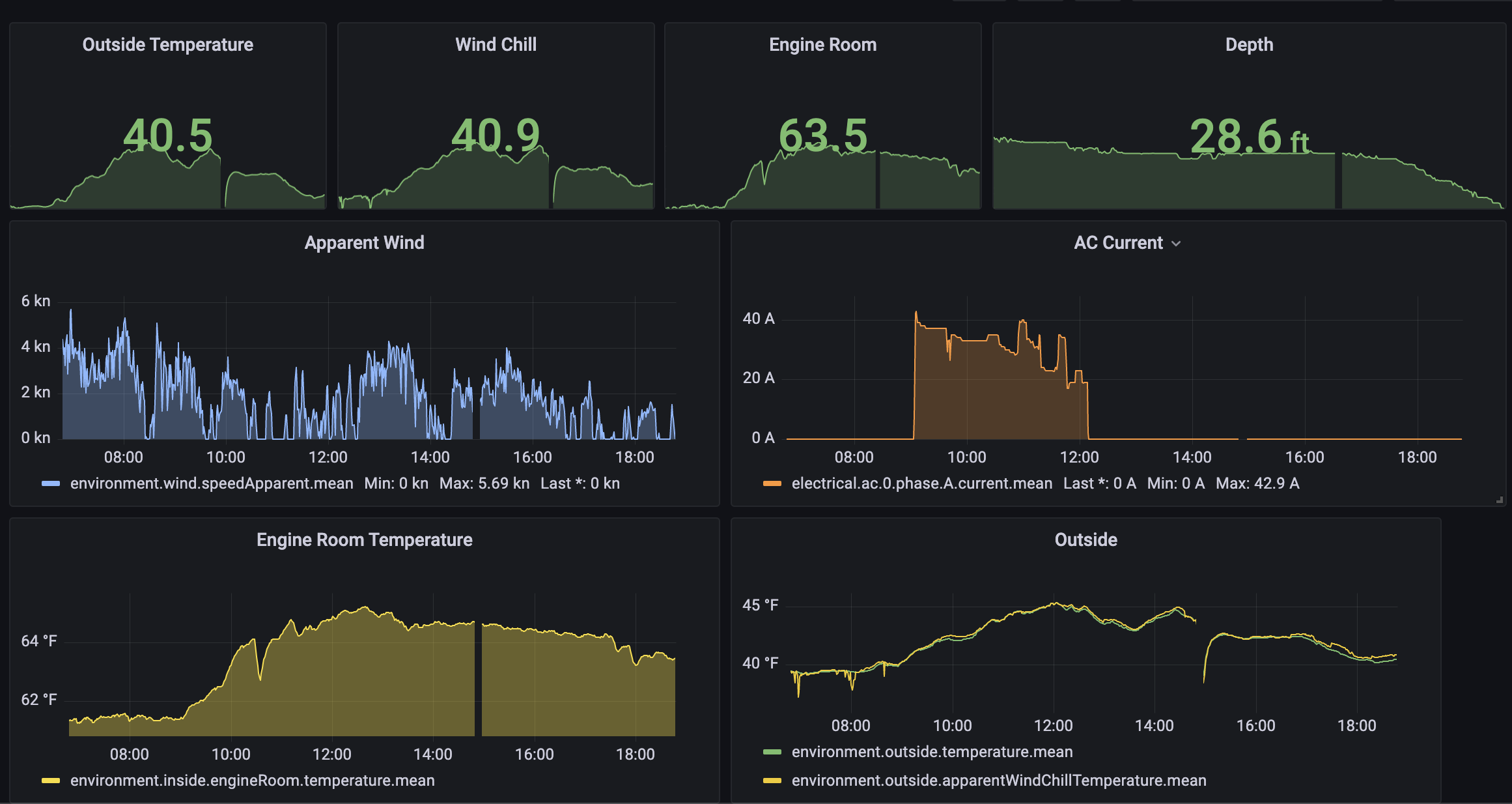Toggle environment.wind.speedApparent.mean series visibility
Image resolution: width=1512 pixels, height=804 pixels.
(x=212, y=483)
